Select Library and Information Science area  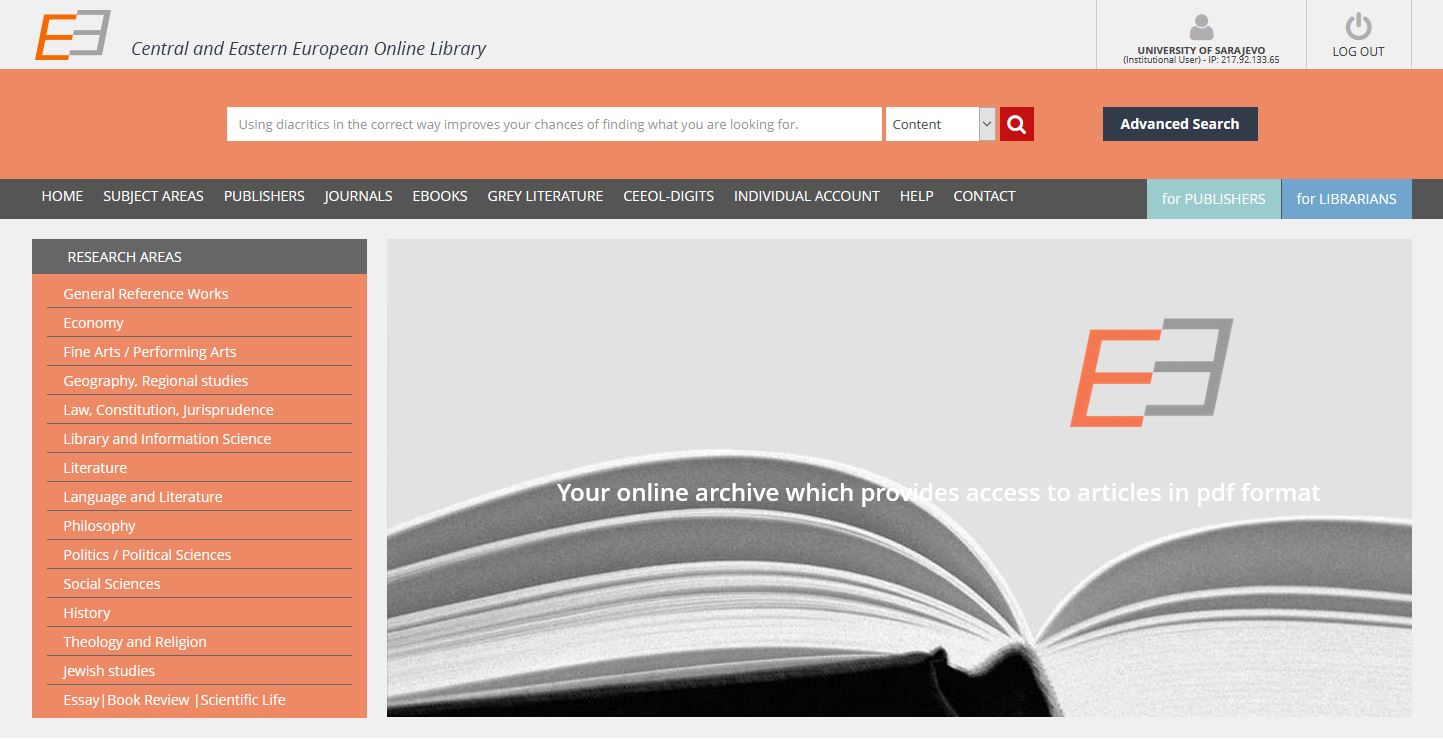167,439
